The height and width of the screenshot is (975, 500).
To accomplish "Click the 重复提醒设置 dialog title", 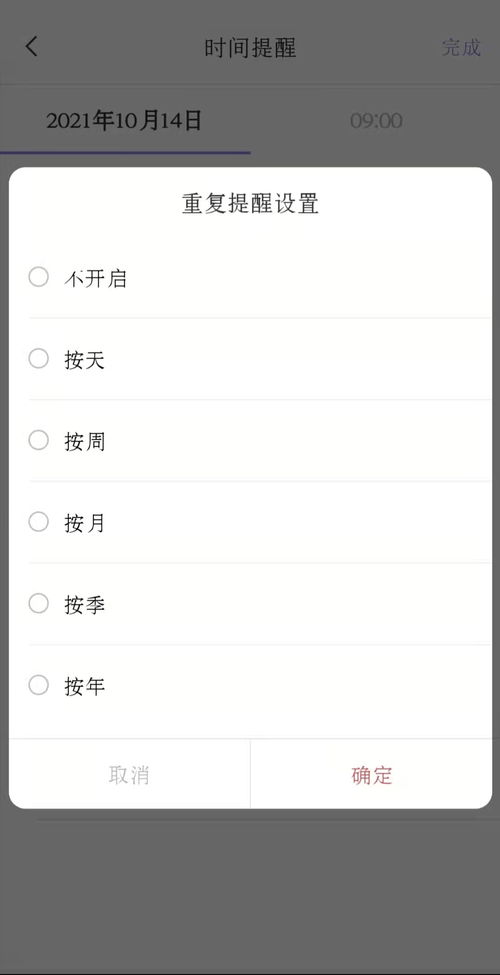I will coord(250,203).
